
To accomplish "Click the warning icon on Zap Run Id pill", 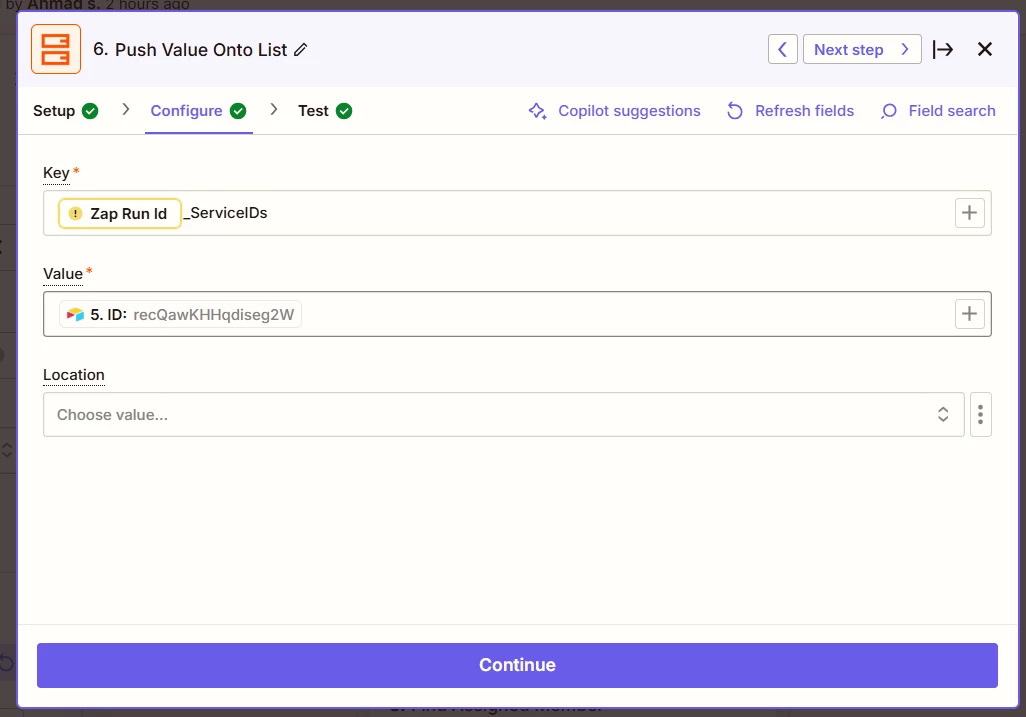I will 76,213.
